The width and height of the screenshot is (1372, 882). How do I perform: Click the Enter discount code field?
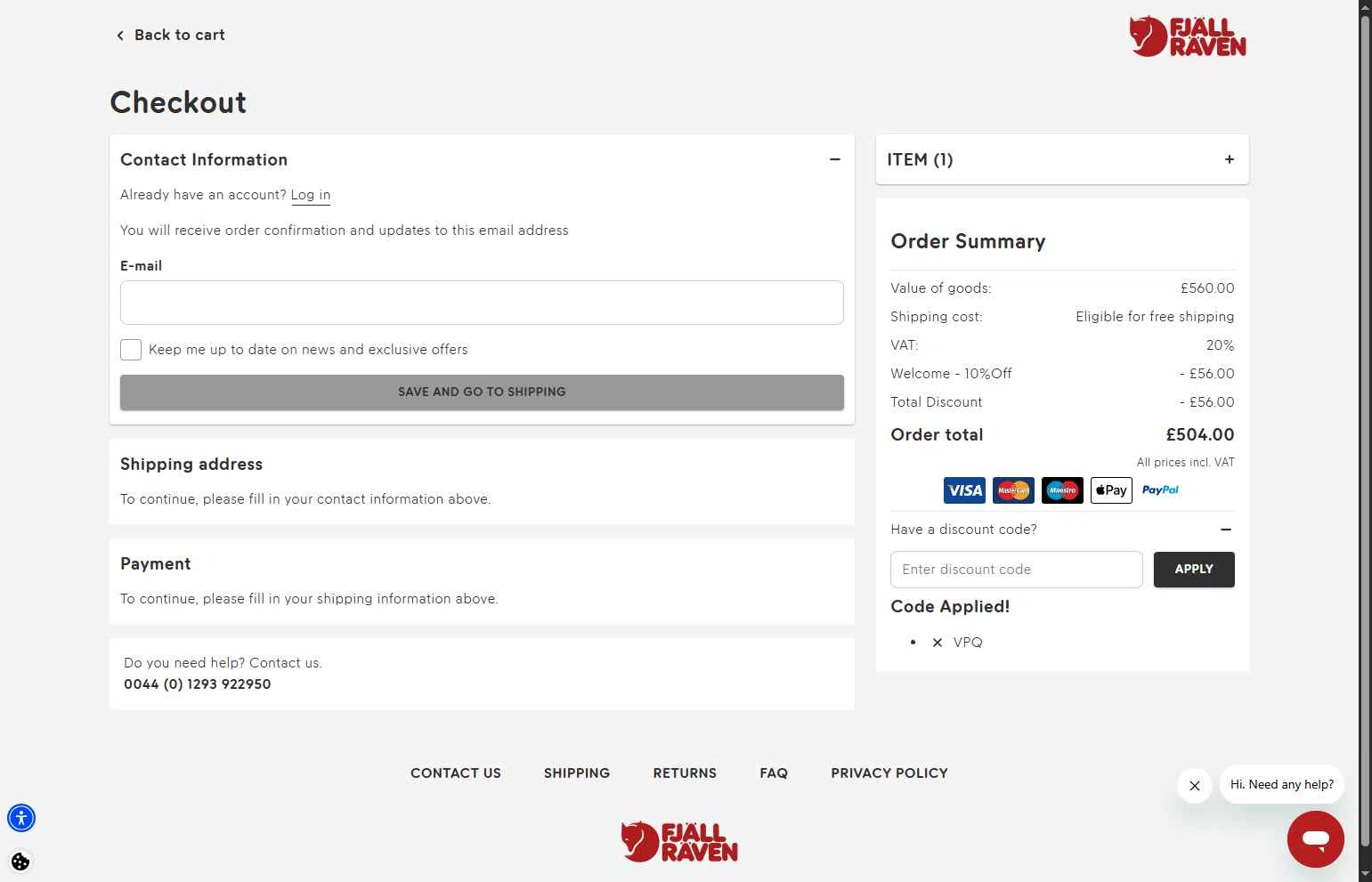(1016, 570)
